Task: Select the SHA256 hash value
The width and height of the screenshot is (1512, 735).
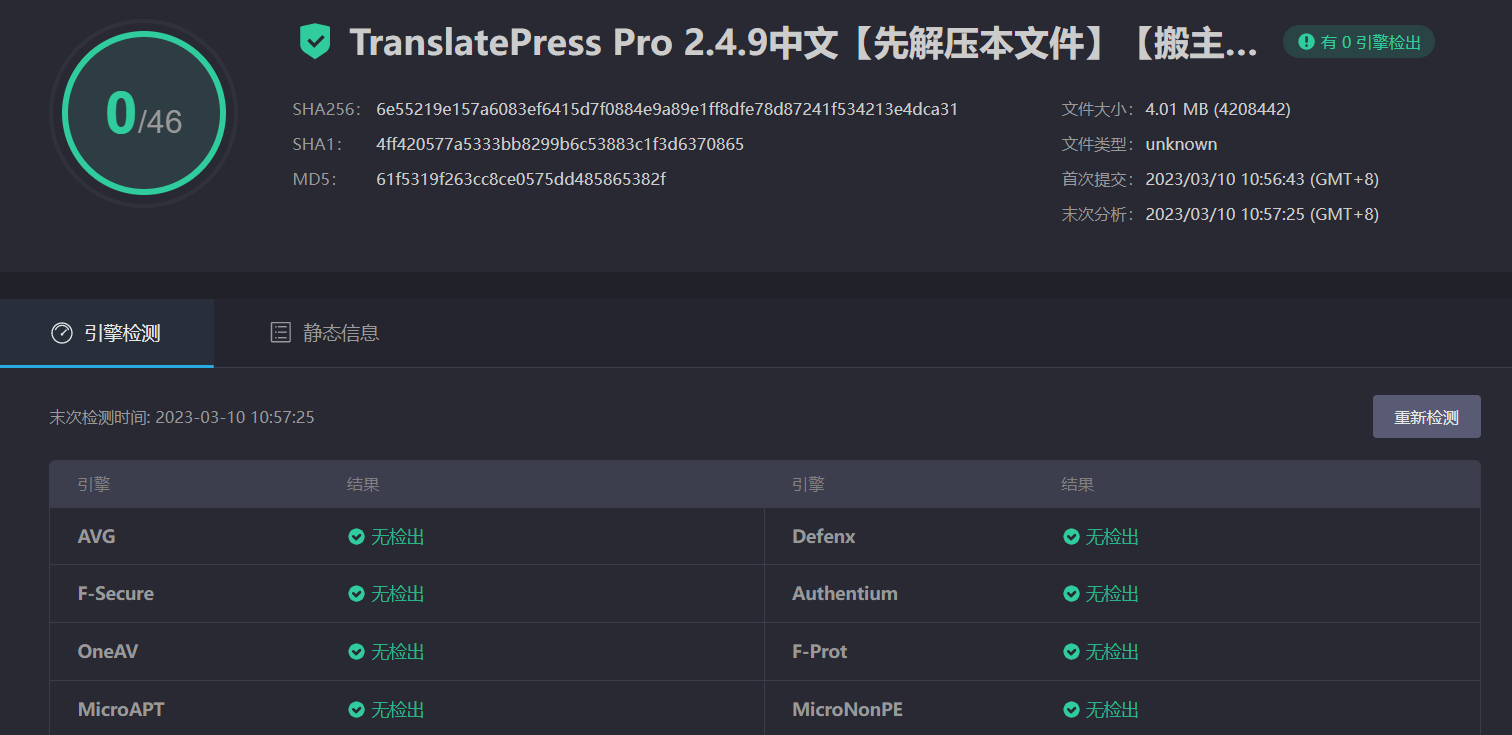Action: [x=667, y=109]
